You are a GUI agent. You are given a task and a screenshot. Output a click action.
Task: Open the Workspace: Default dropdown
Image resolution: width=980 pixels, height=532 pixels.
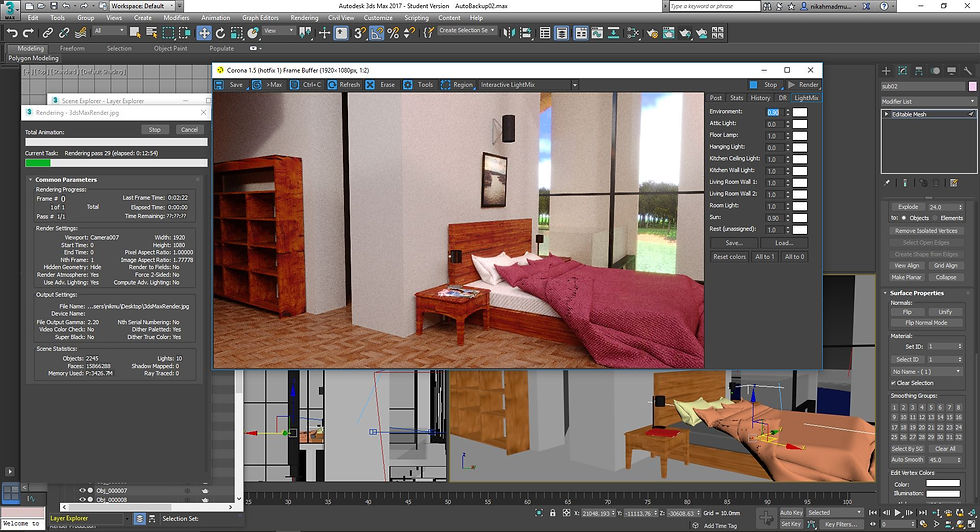click(142, 6)
